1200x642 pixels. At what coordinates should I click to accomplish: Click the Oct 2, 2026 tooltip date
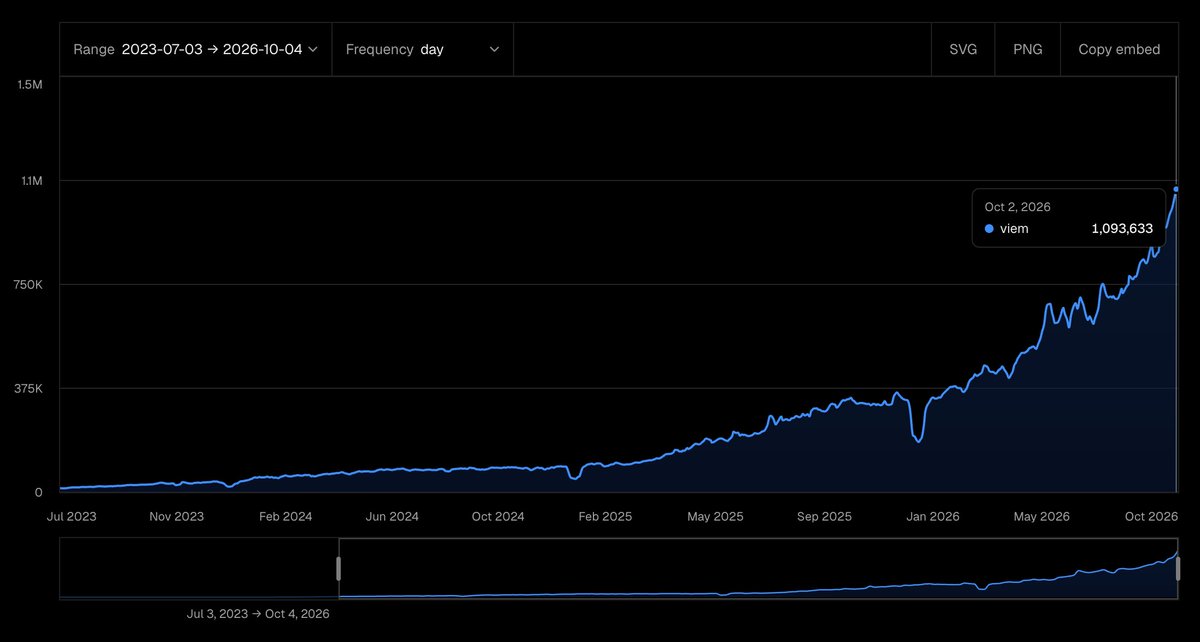pyautogui.click(x=1018, y=207)
